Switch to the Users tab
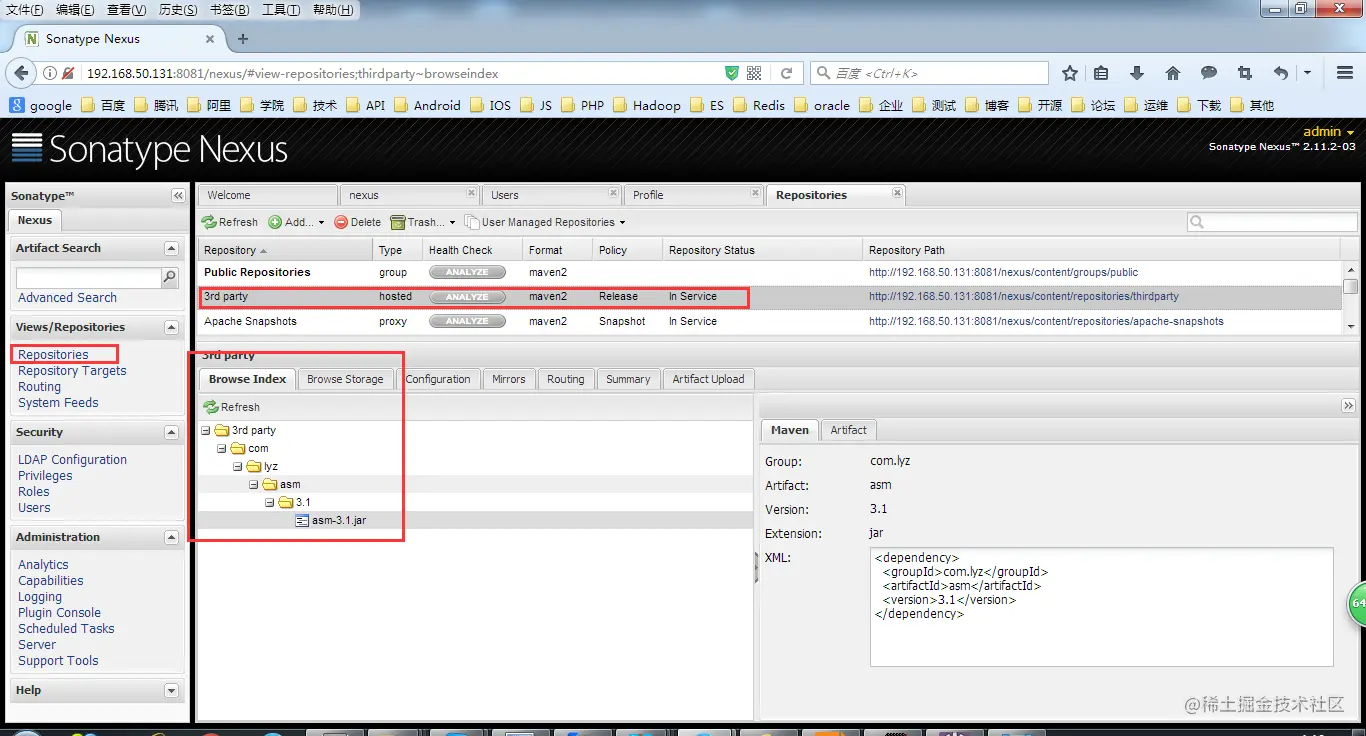 coord(551,195)
